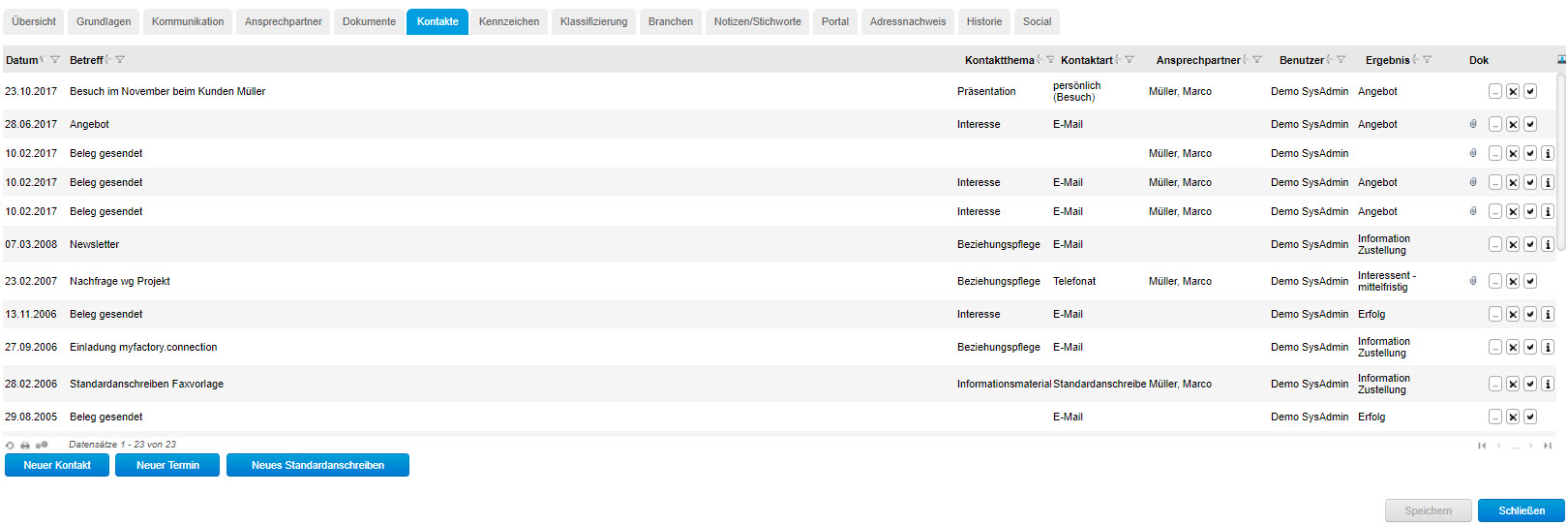Mark 29.08.2005 Beleg gesendet as done
This screenshot has width=1568, height=526.
(x=1530, y=417)
